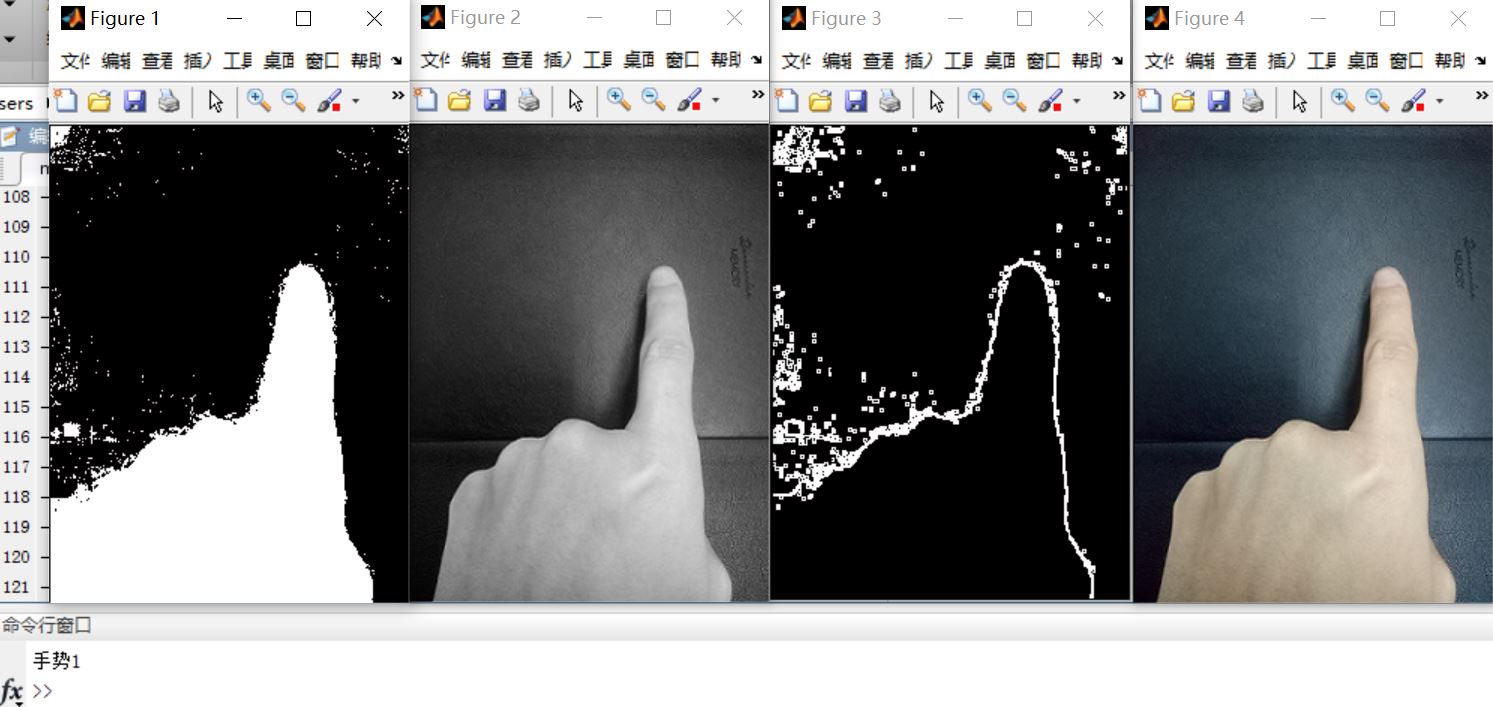
Task: Click the fx function browser icon
Action: coord(12,691)
